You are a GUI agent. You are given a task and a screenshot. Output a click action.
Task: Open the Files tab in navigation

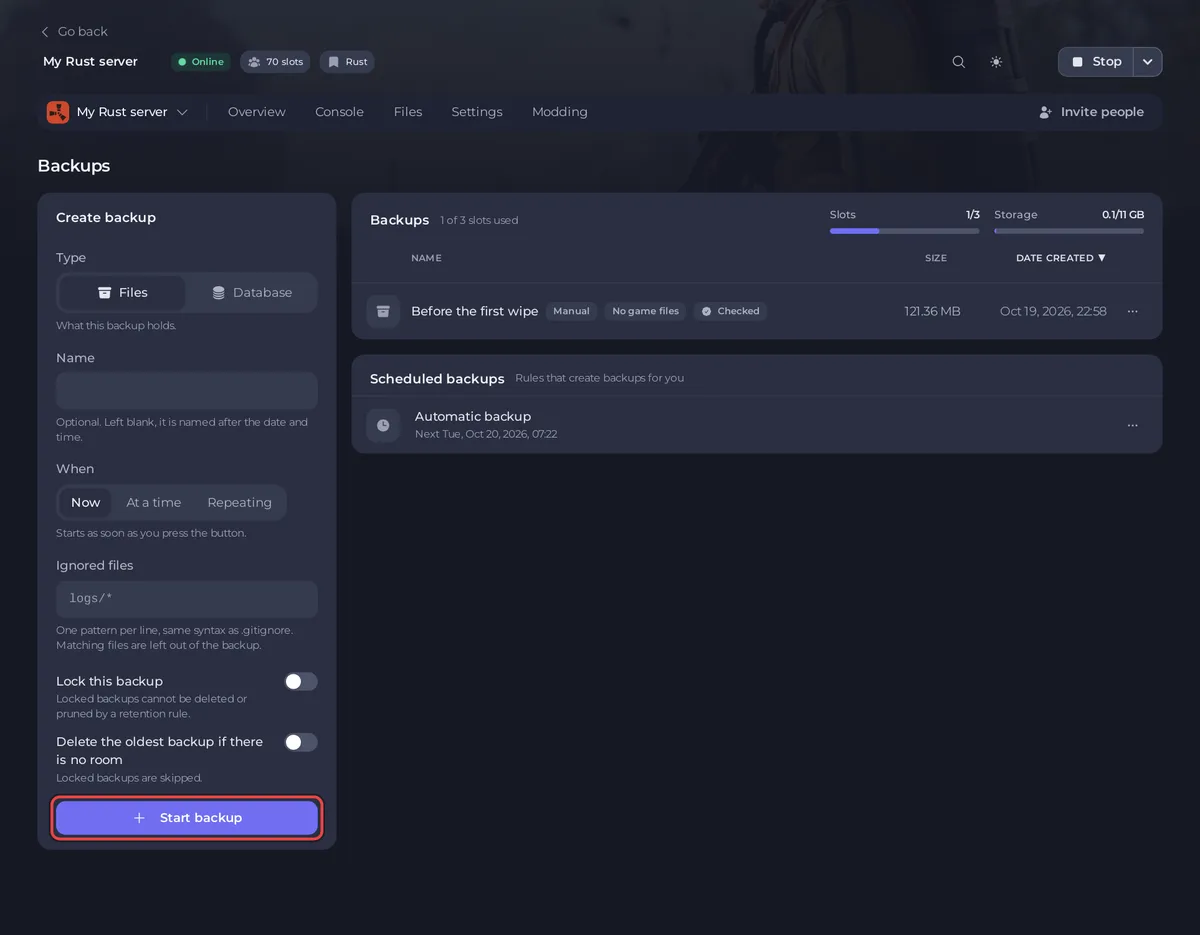point(408,112)
